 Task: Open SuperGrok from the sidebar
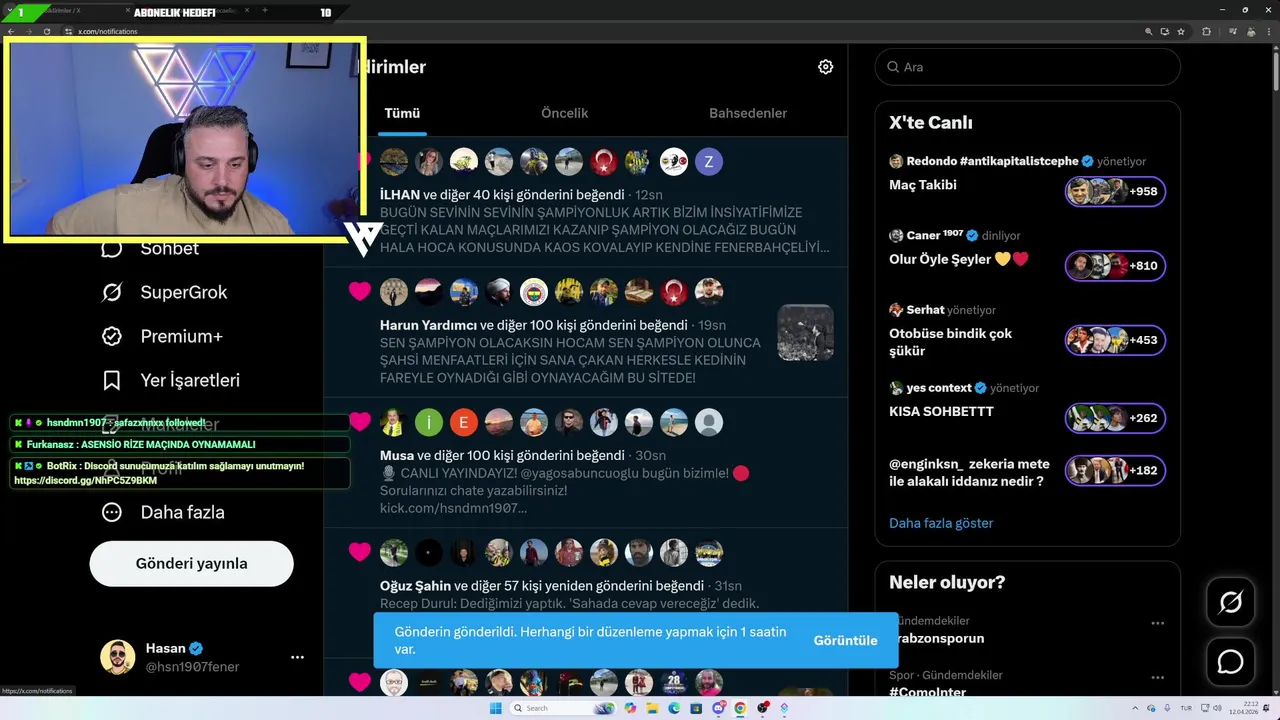point(164,292)
